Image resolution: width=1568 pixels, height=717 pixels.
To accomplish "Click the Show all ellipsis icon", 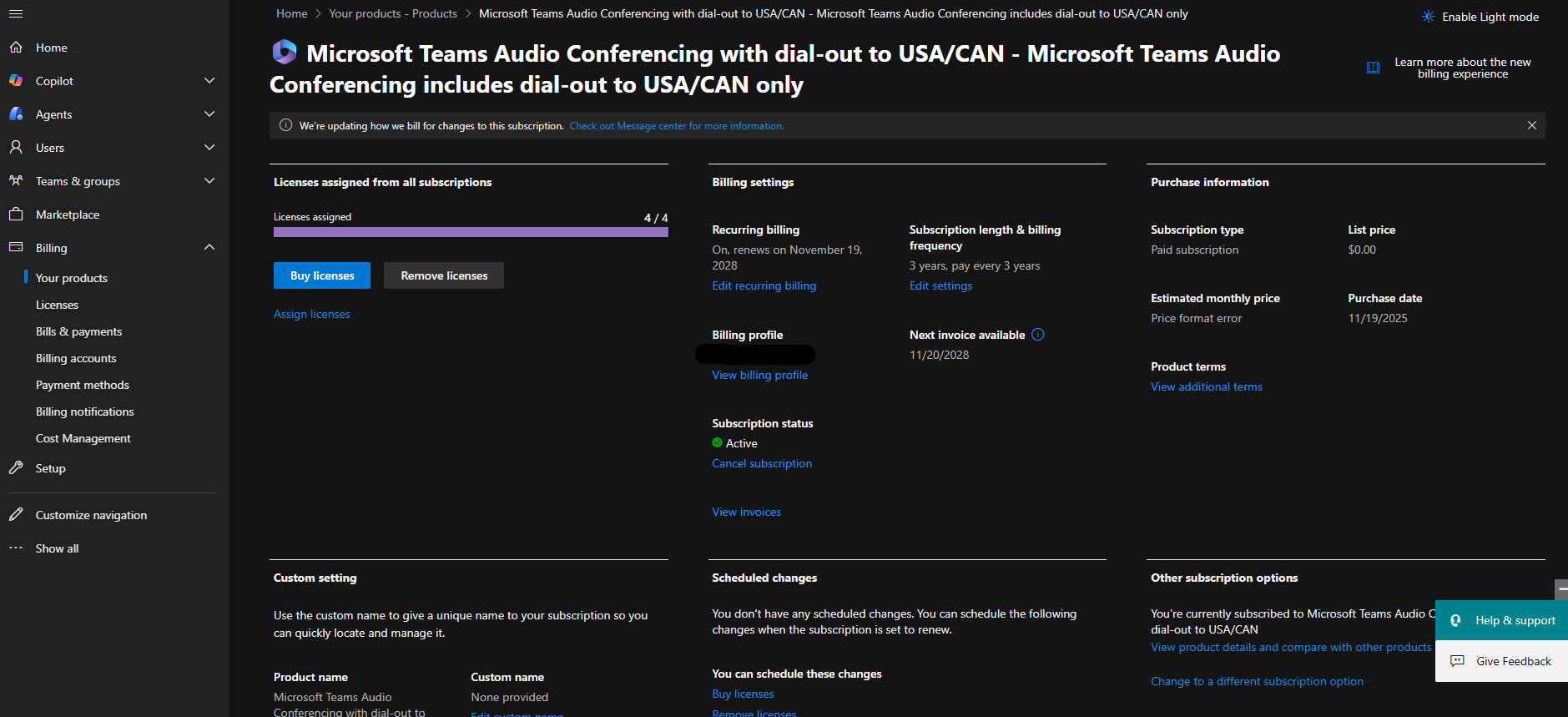I will (x=16, y=548).
